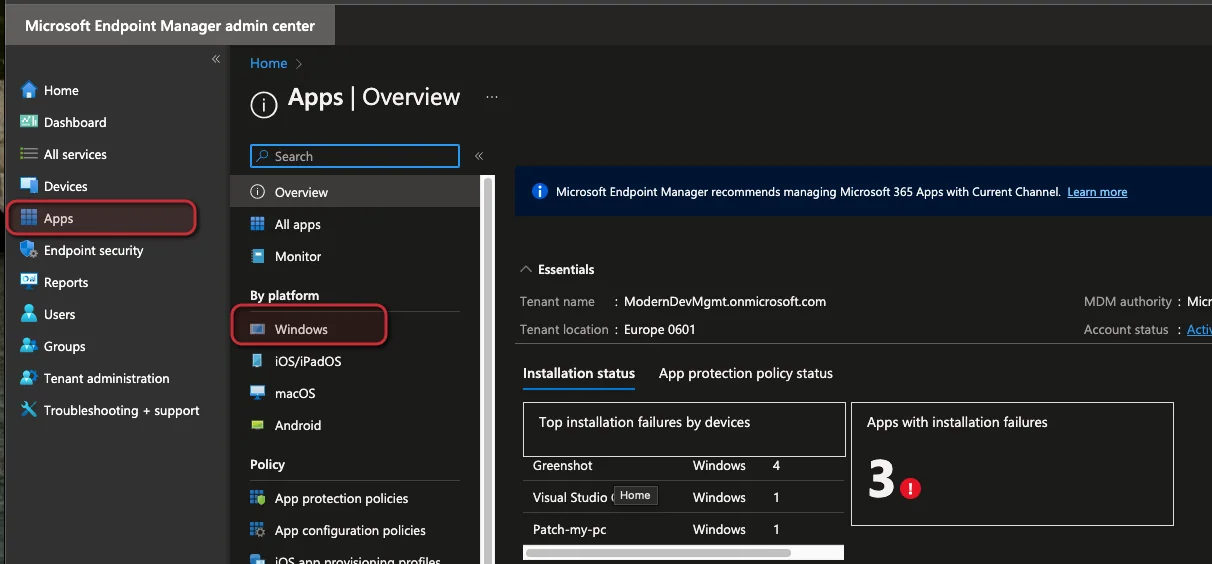Collapse the Essentials section
The image size is (1212, 564).
526,269
